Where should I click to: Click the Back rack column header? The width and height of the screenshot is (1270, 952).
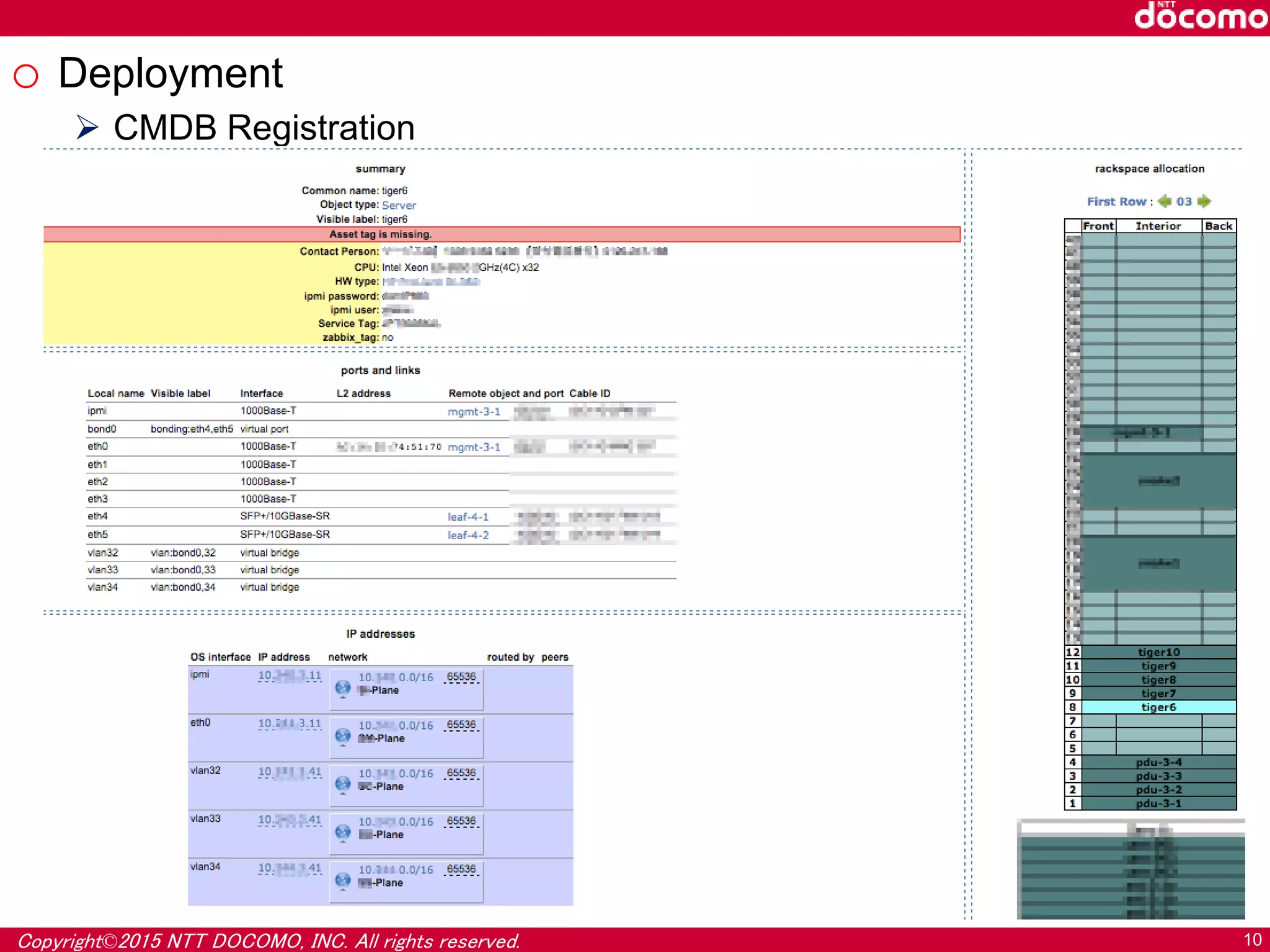coord(1219,226)
